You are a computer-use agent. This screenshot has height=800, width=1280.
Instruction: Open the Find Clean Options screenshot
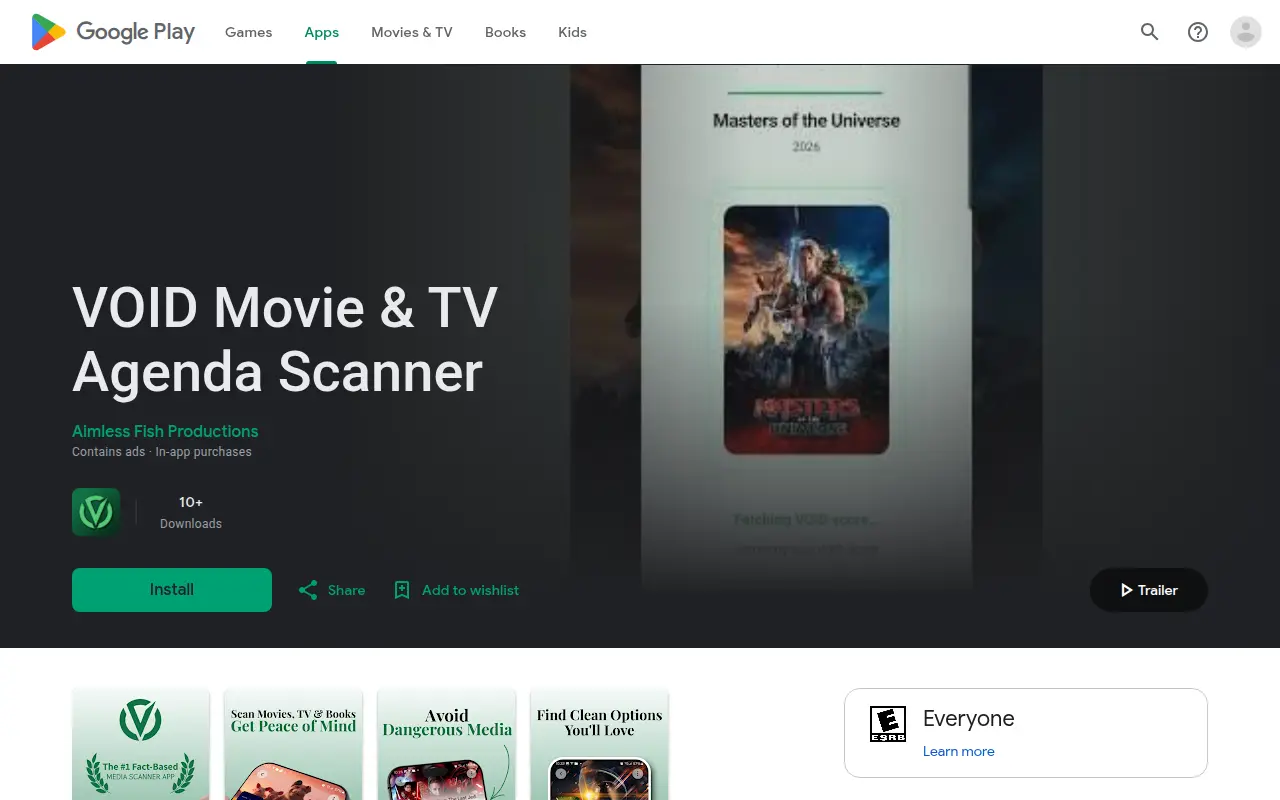pyautogui.click(x=599, y=744)
